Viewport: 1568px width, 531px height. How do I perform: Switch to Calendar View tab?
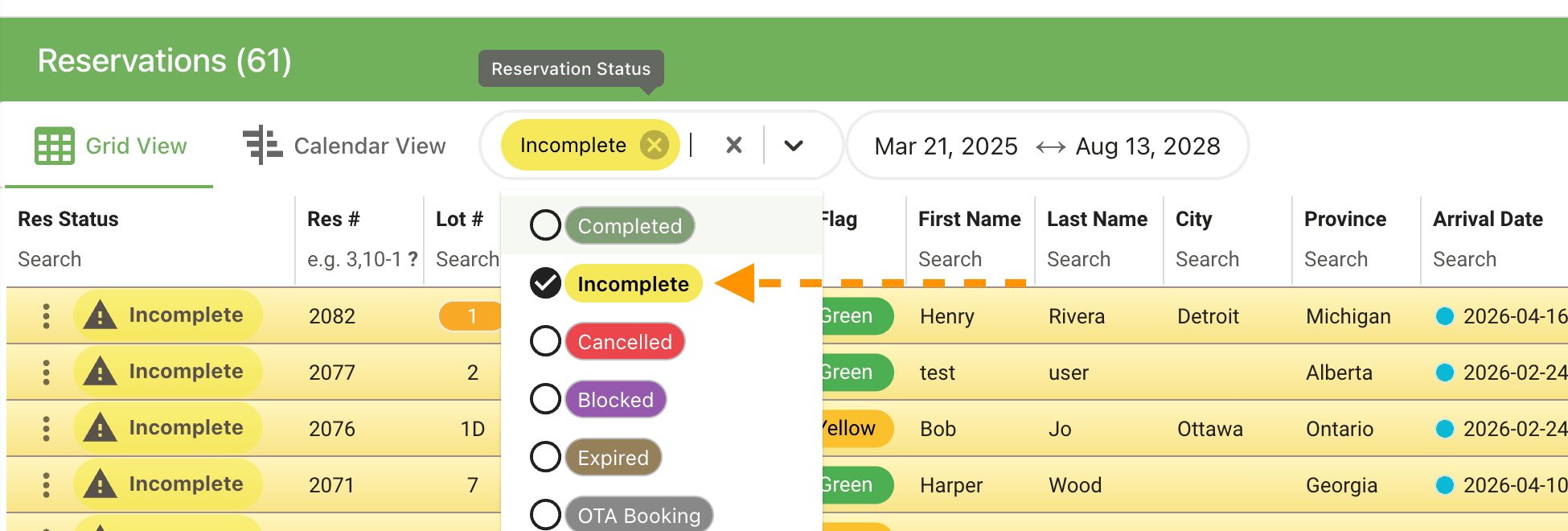346,146
